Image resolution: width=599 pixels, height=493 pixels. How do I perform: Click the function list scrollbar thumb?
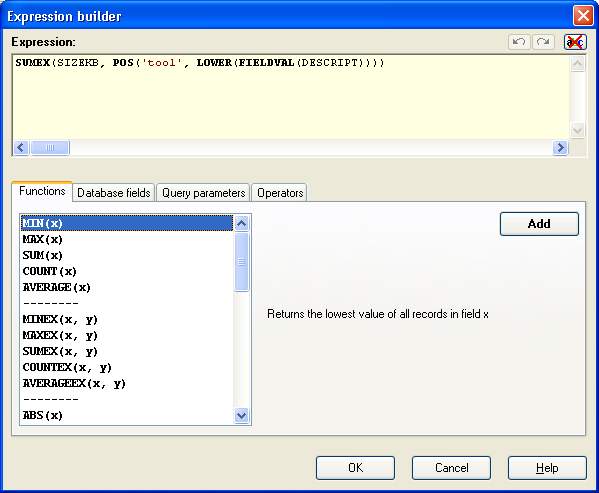pos(241,262)
